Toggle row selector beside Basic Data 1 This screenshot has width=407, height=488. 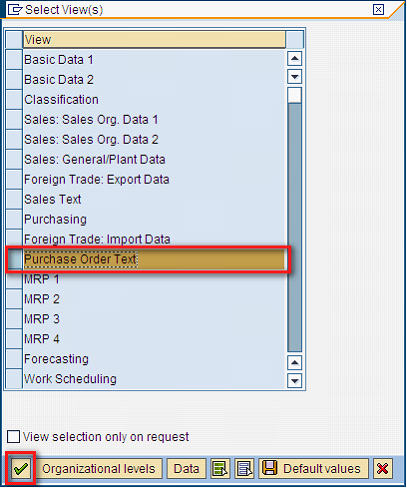(x=14, y=60)
